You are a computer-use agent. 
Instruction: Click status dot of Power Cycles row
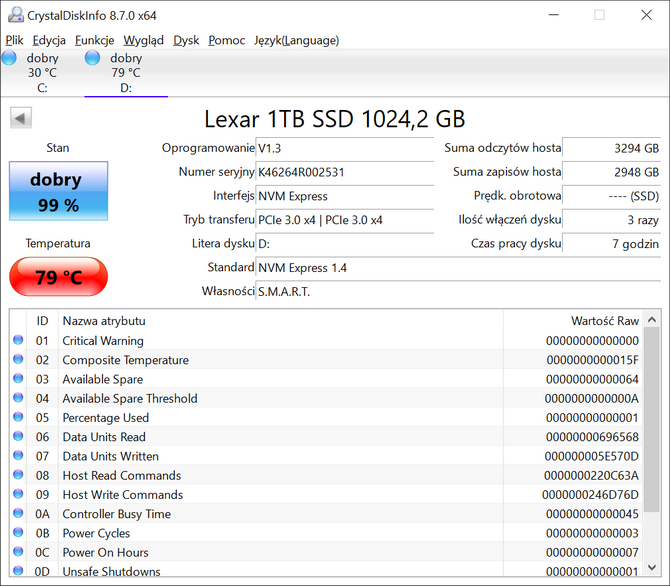point(18,532)
